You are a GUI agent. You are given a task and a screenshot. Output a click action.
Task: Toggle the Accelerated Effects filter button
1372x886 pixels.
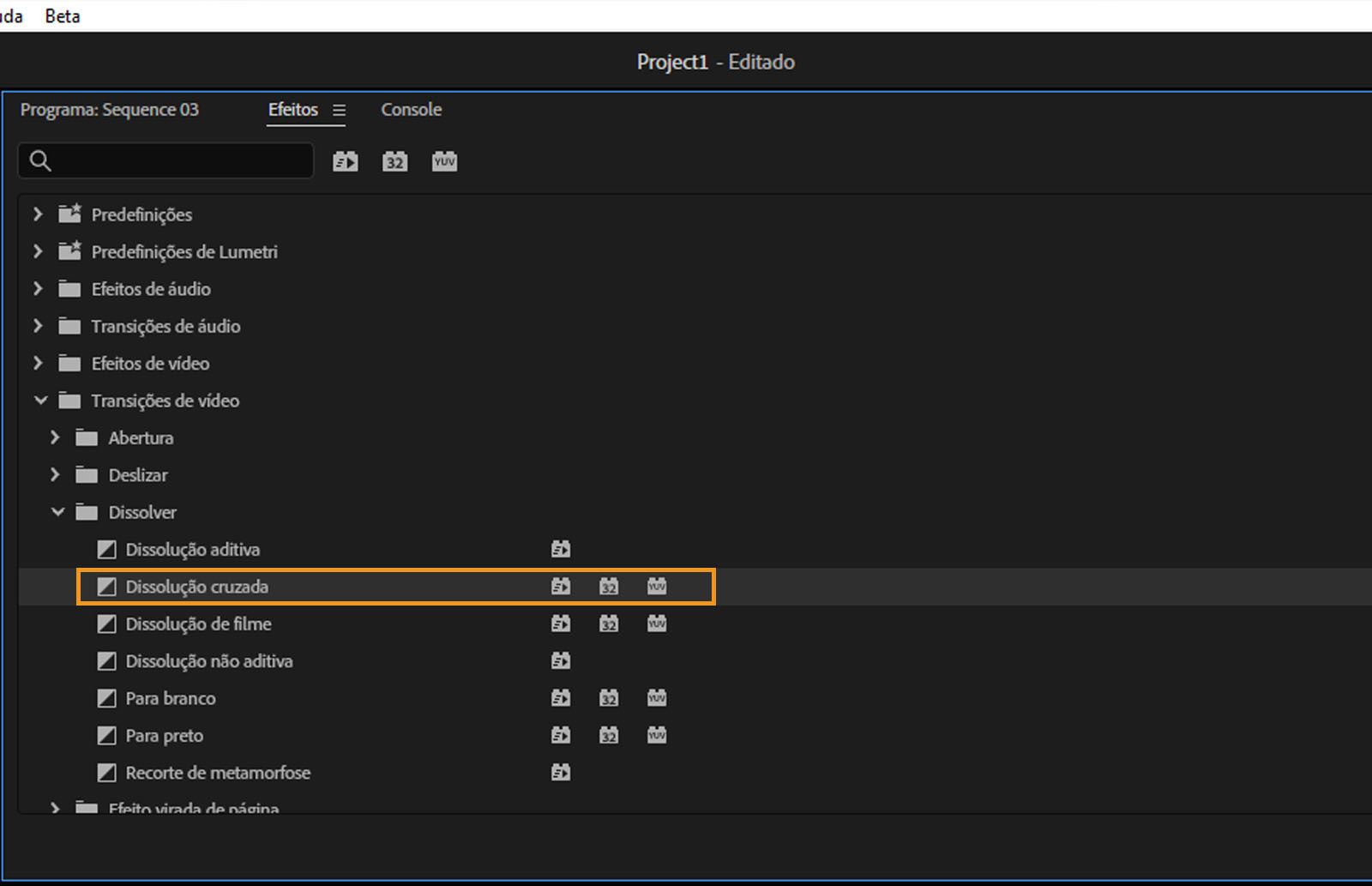(346, 161)
